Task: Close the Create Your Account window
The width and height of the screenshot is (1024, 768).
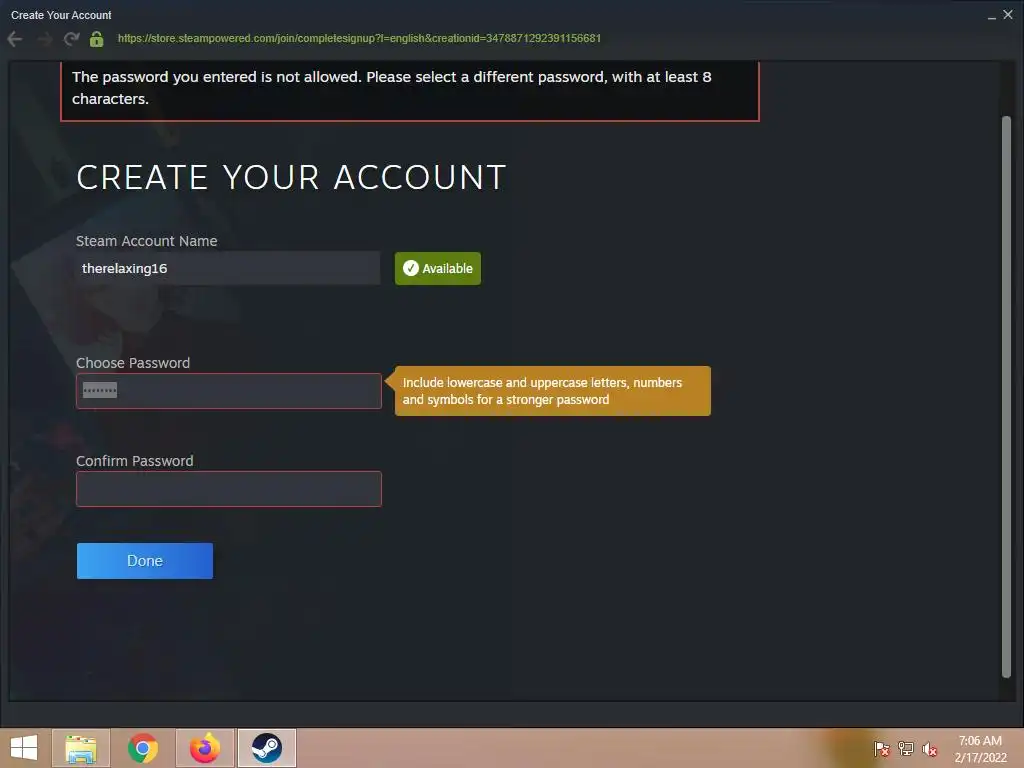Action: pos(1008,14)
